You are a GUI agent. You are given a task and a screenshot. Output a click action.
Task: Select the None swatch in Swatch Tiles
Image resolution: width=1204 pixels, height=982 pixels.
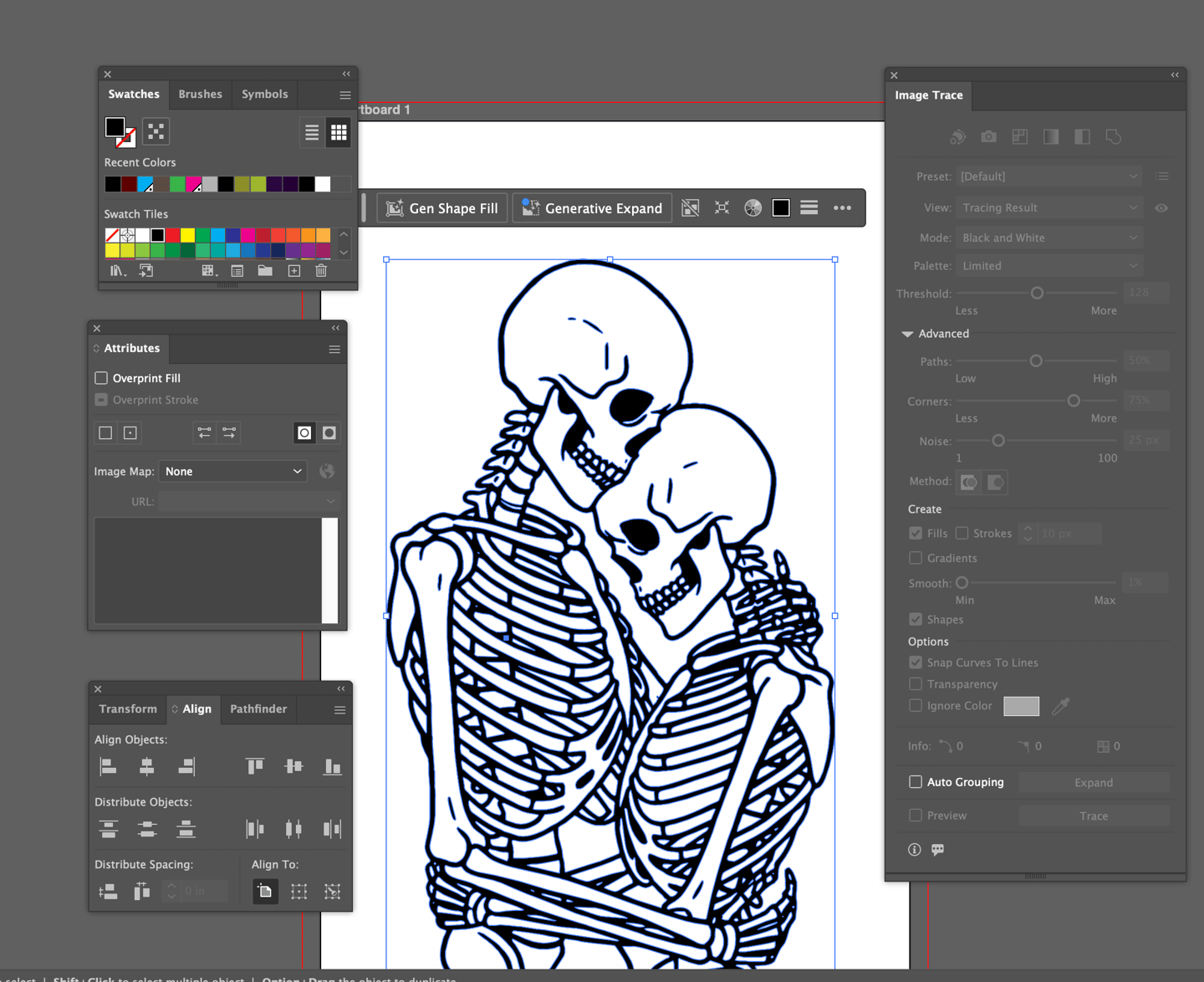click(112, 235)
